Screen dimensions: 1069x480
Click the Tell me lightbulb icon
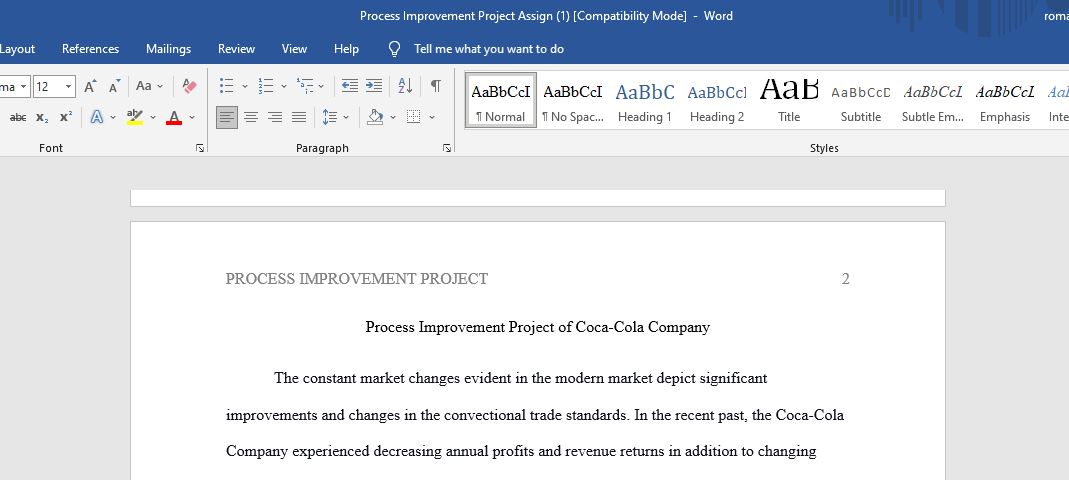point(394,49)
